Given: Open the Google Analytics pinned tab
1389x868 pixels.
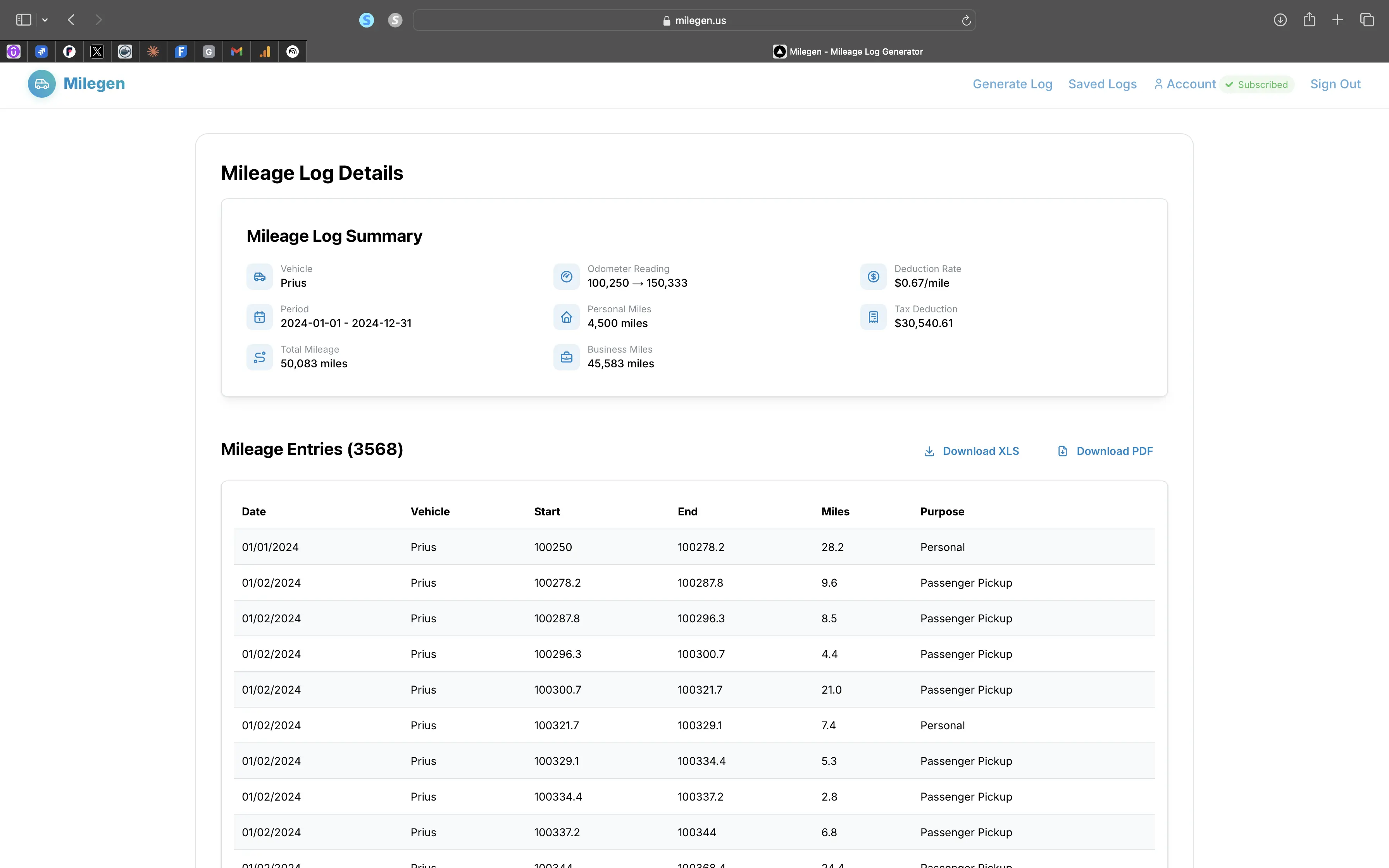Looking at the screenshot, I should (265, 52).
